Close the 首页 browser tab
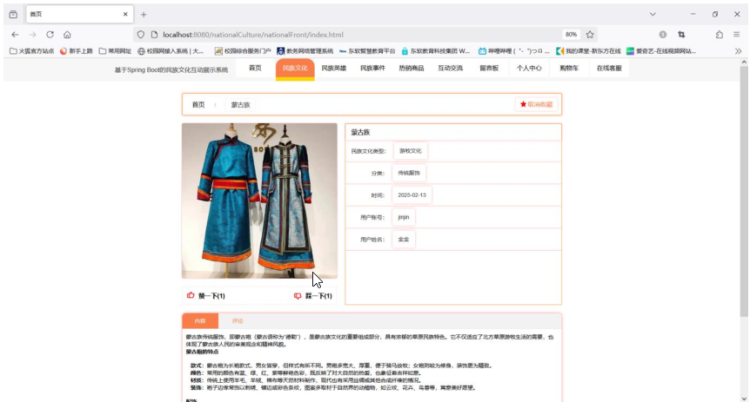 coord(125,14)
